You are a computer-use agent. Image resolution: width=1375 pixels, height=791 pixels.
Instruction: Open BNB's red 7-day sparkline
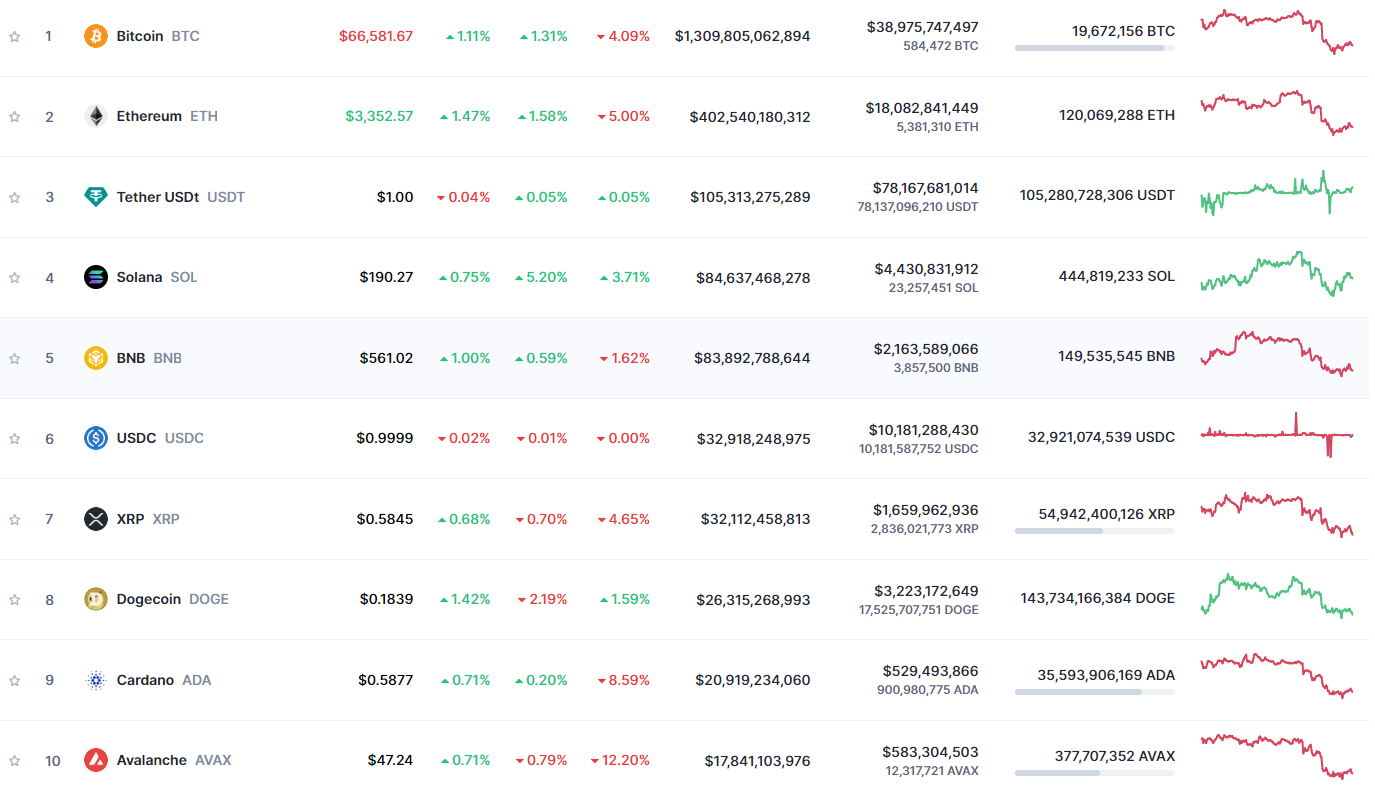pyautogui.click(x=1277, y=354)
